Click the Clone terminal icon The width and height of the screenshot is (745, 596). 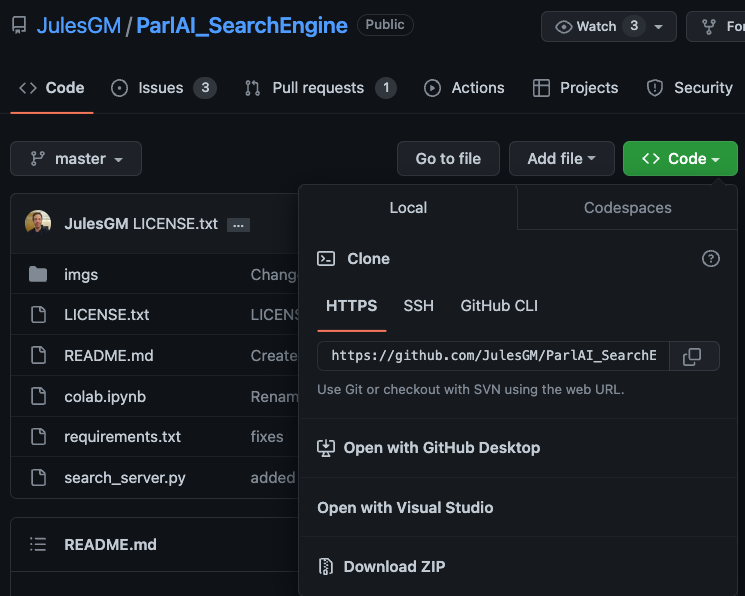(326, 259)
